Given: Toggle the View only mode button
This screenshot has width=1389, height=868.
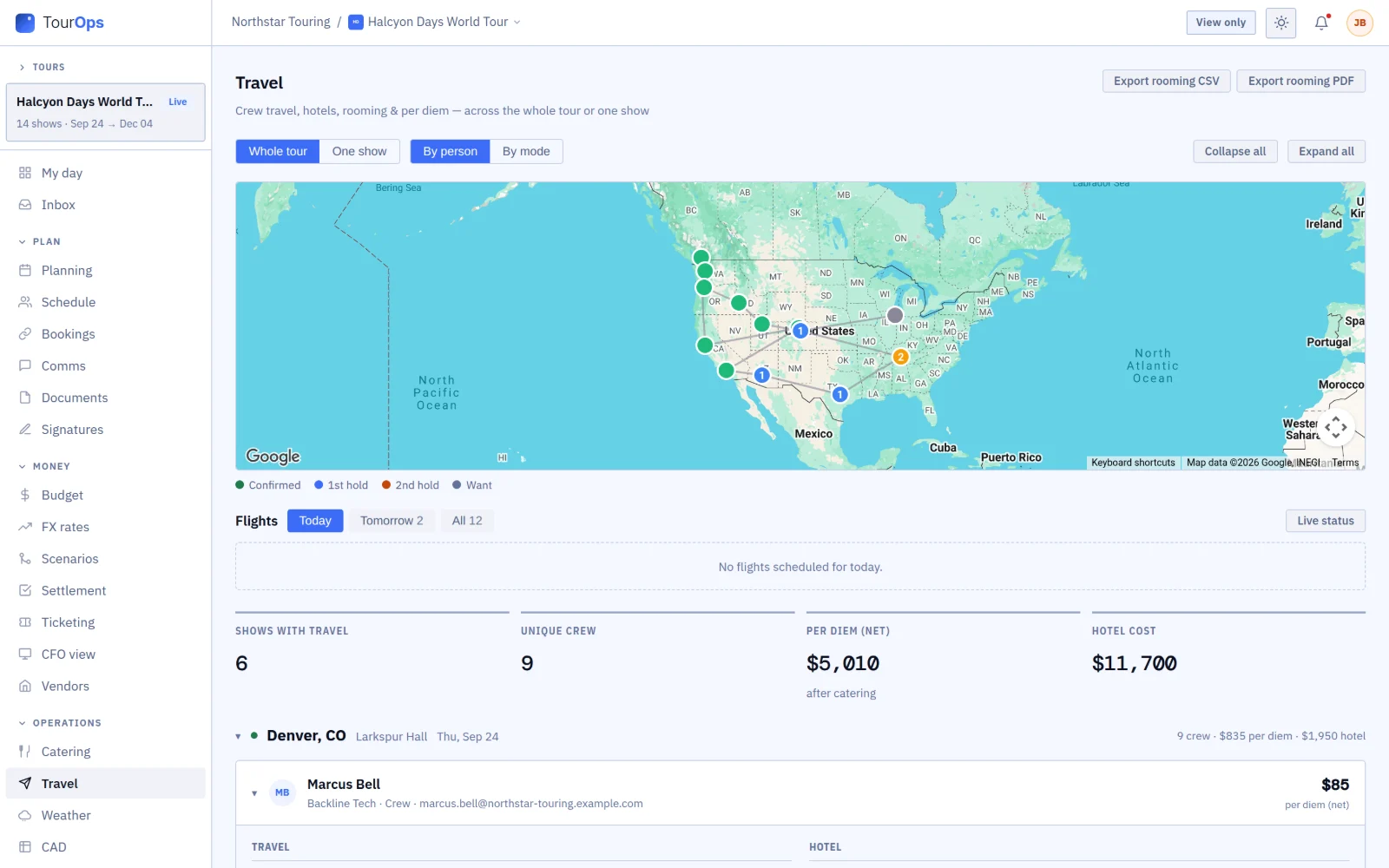Looking at the screenshot, I should [1221, 23].
